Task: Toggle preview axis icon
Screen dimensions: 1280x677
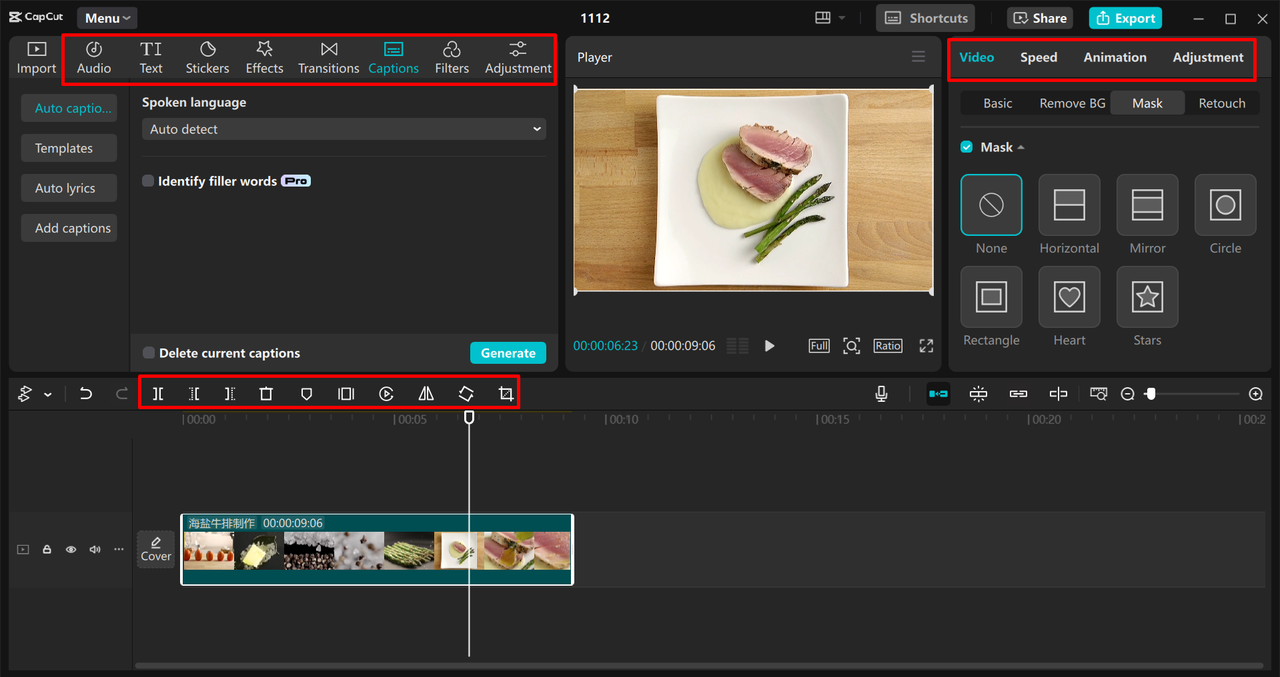Action: [1058, 394]
